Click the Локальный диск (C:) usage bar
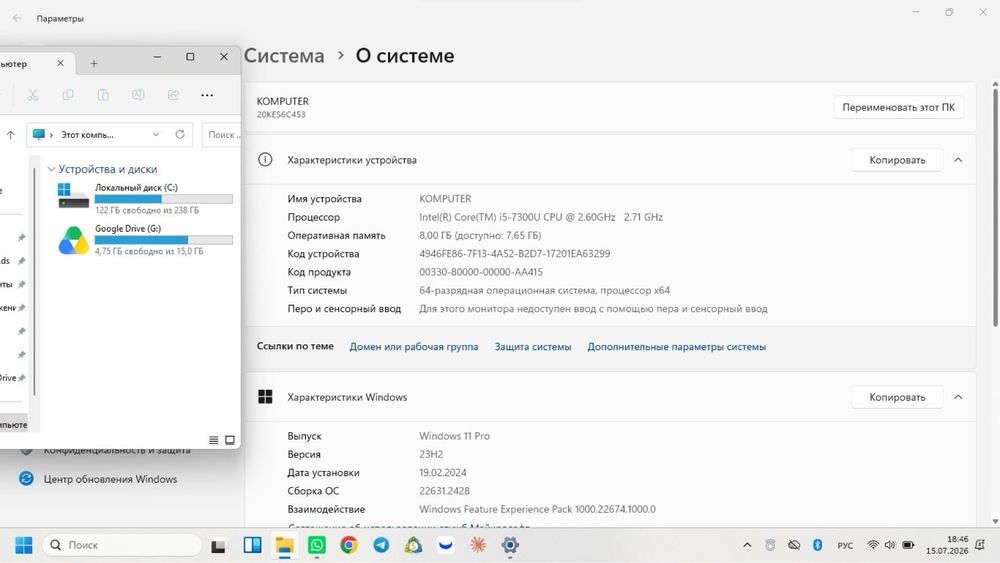This screenshot has width=1000, height=563. click(163, 199)
